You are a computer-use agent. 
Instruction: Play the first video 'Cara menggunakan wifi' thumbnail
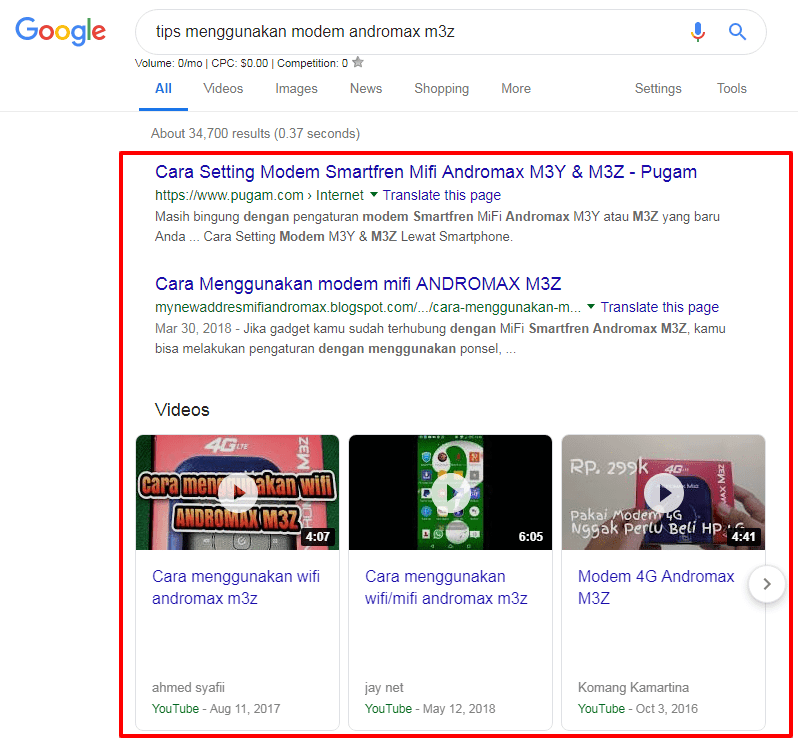(237, 492)
